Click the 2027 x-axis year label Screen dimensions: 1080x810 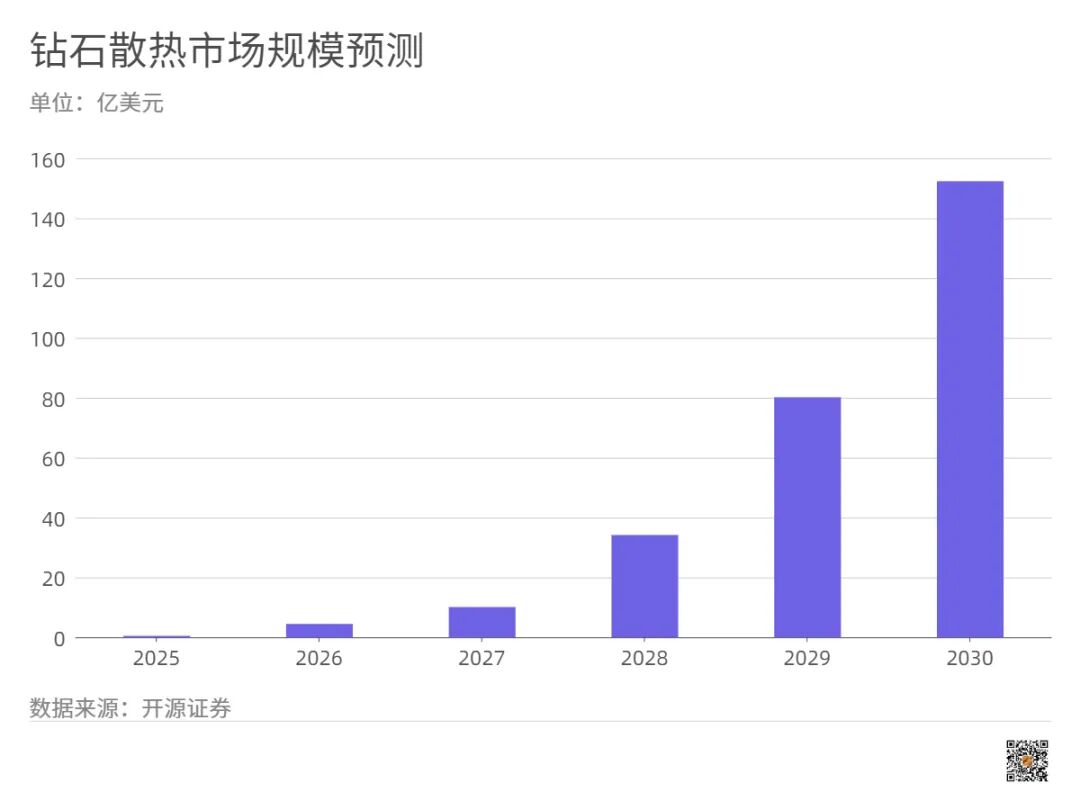(x=482, y=658)
